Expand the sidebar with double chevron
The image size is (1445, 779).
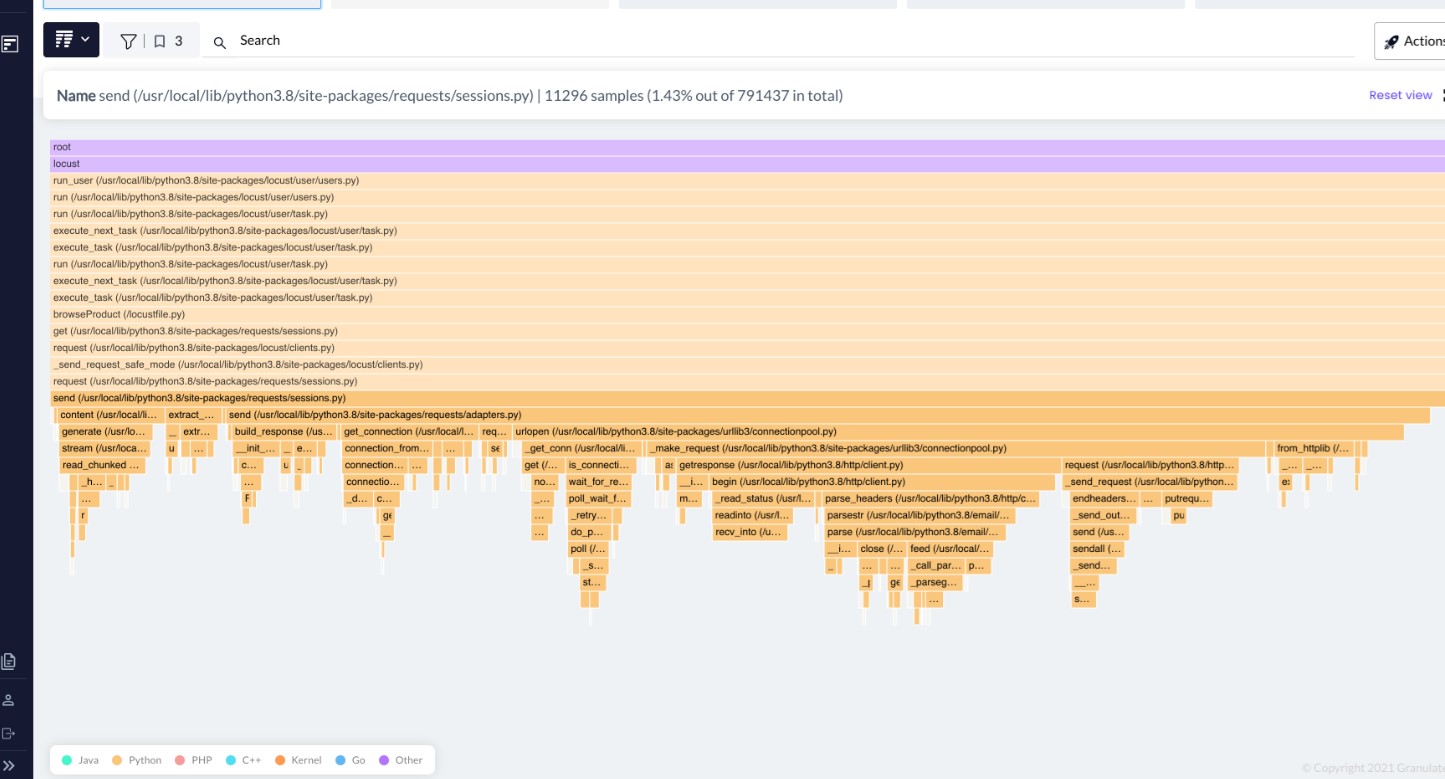tap(10, 765)
